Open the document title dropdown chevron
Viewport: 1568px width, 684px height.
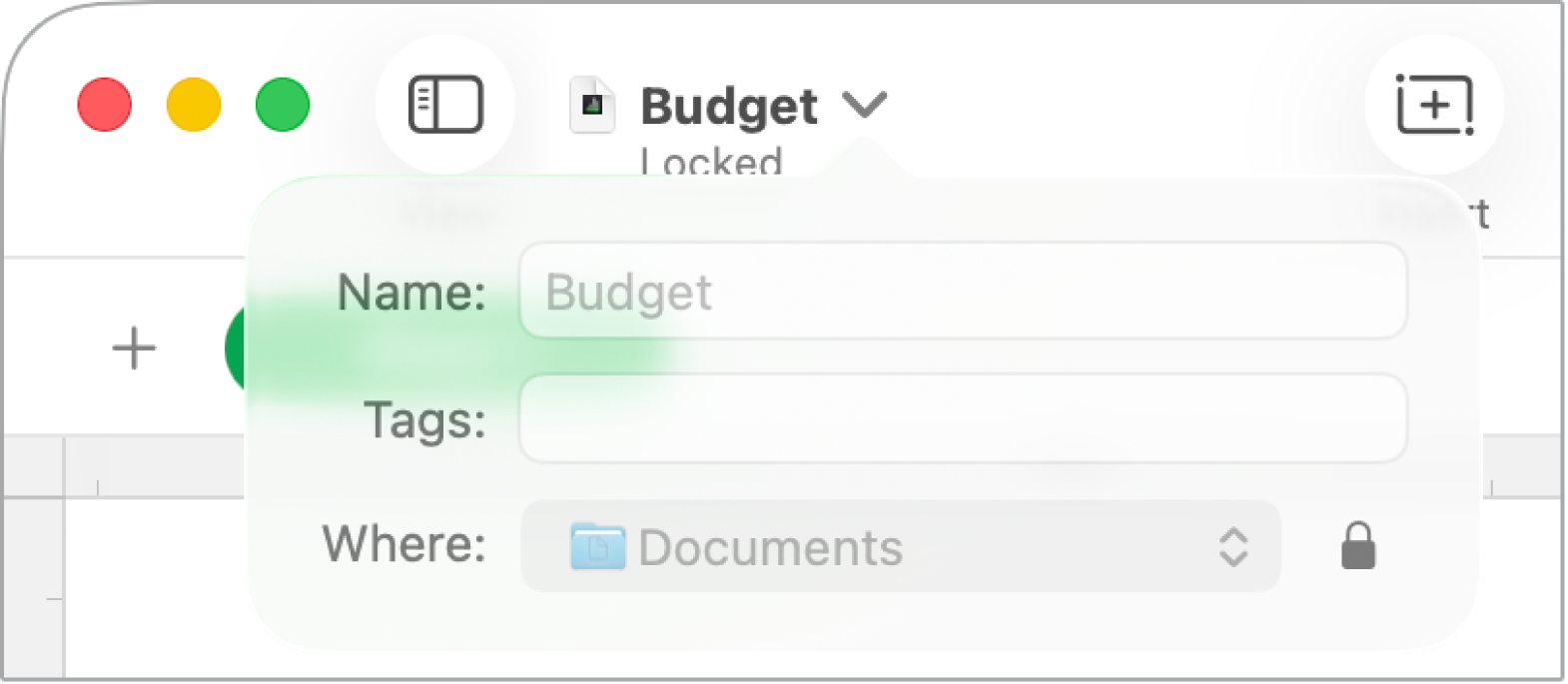[x=865, y=103]
